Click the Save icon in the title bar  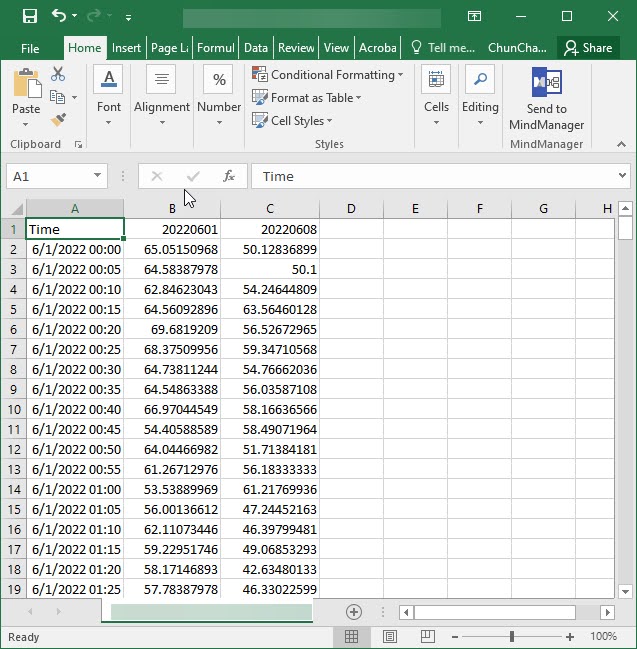[x=29, y=16]
